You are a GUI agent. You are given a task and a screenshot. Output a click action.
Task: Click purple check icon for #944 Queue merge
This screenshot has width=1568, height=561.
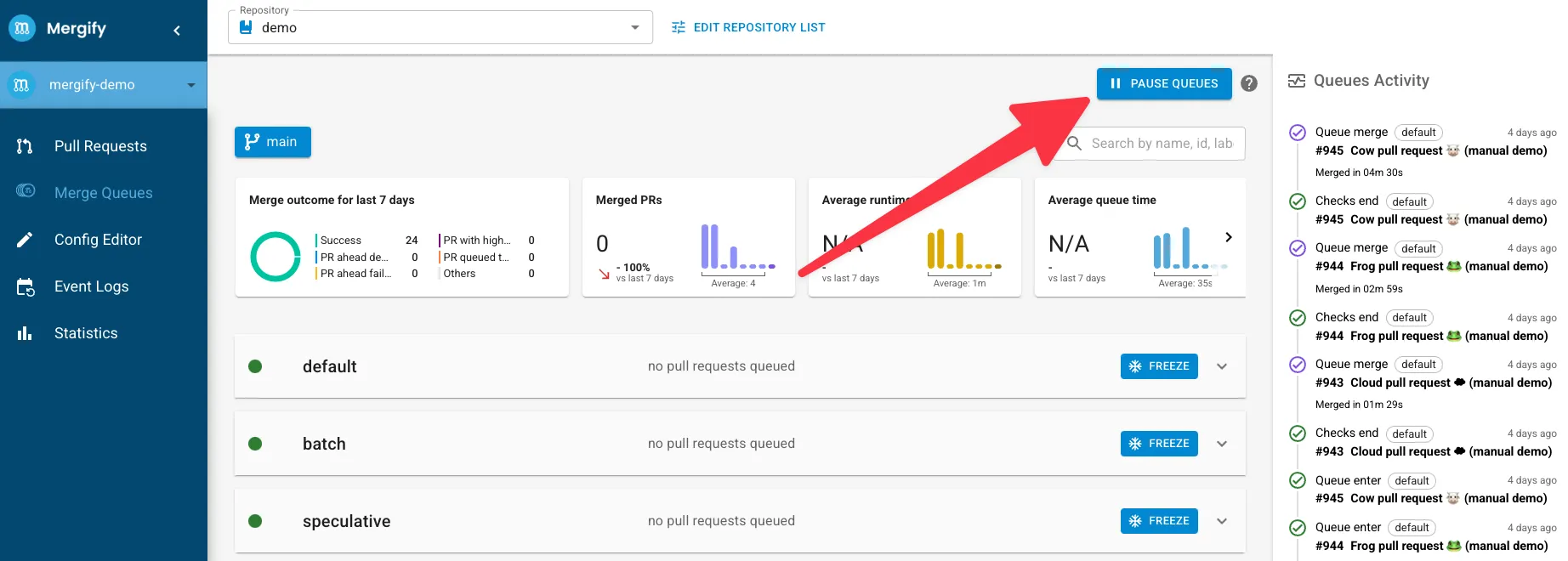[x=1298, y=248]
